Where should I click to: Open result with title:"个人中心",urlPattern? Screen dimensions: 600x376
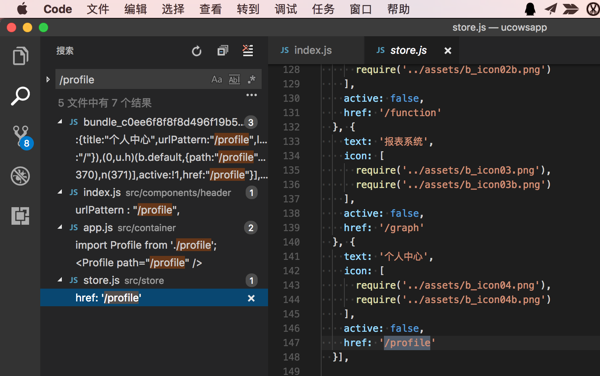click(x=171, y=140)
